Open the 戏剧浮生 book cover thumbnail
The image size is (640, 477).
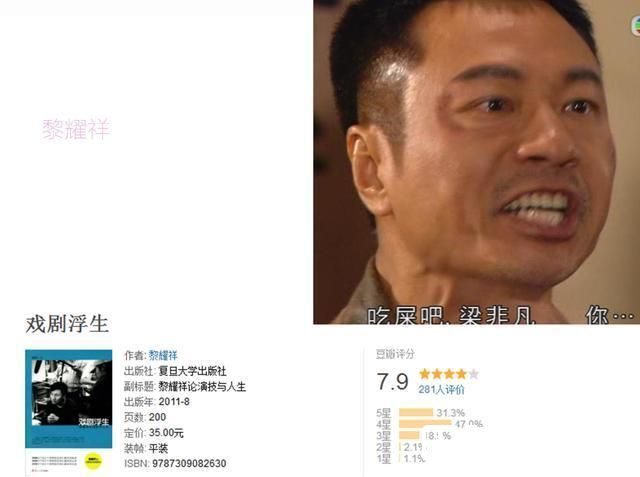click(x=69, y=411)
